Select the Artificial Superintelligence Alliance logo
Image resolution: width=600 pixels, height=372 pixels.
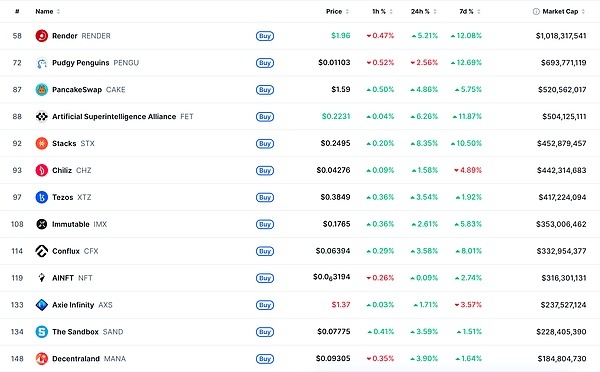point(42,116)
